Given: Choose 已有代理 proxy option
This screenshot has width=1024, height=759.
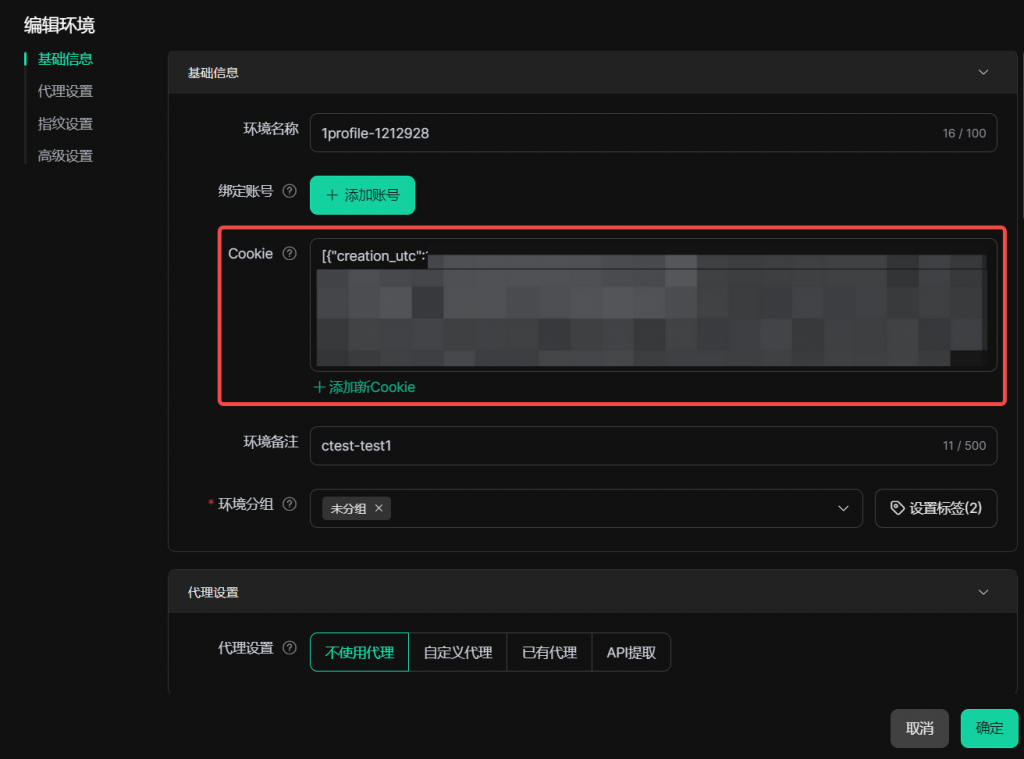Looking at the screenshot, I should [549, 652].
